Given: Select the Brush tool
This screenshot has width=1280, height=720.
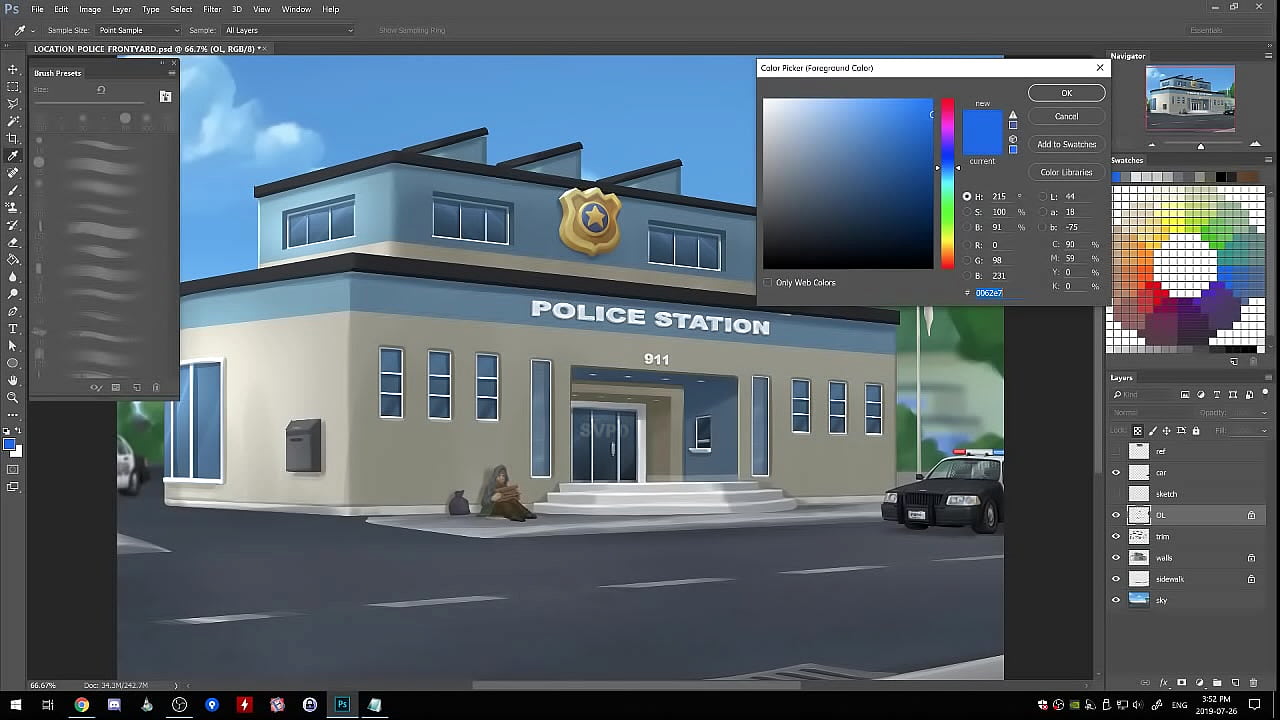Looking at the screenshot, I should (x=13, y=190).
